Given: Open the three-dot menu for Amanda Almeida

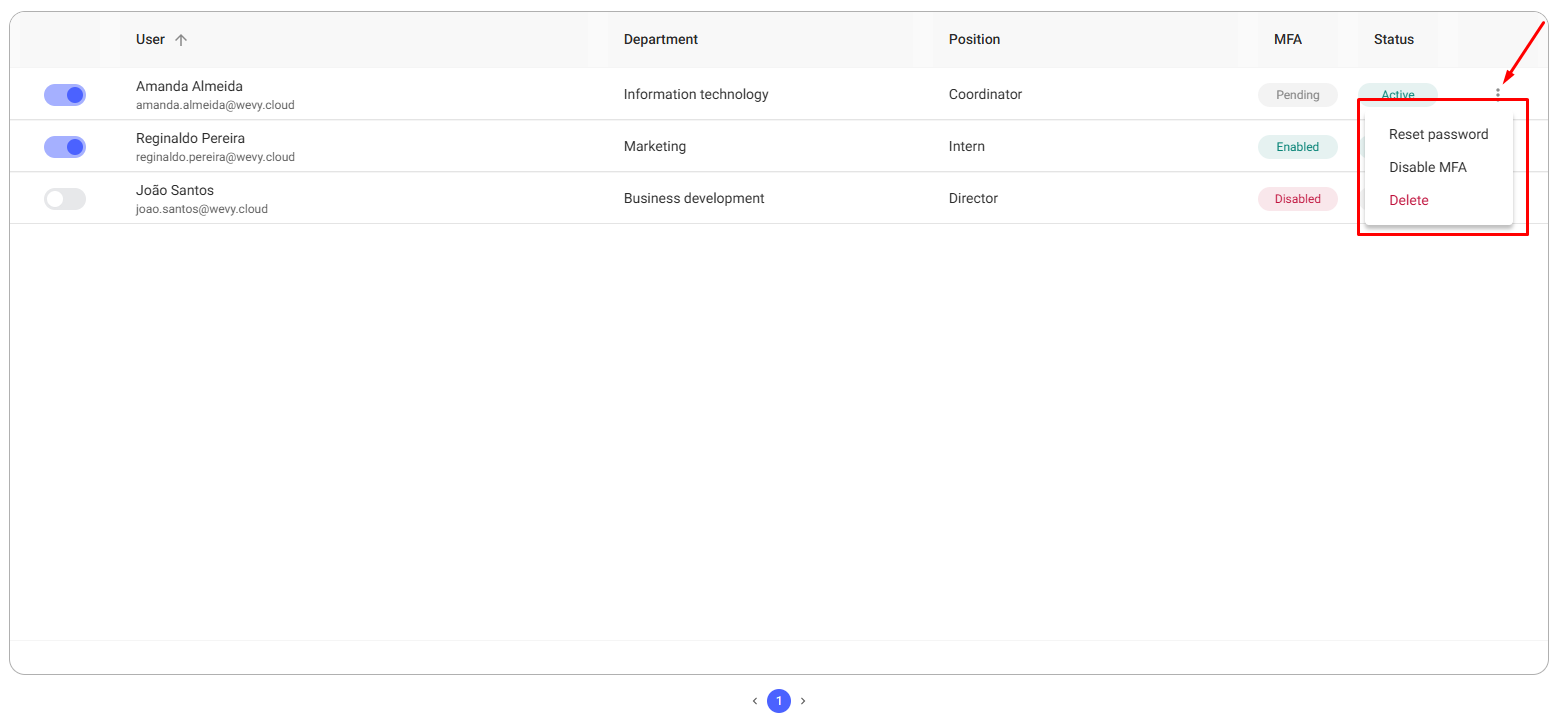Looking at the screenshot, I should 1498,94.
